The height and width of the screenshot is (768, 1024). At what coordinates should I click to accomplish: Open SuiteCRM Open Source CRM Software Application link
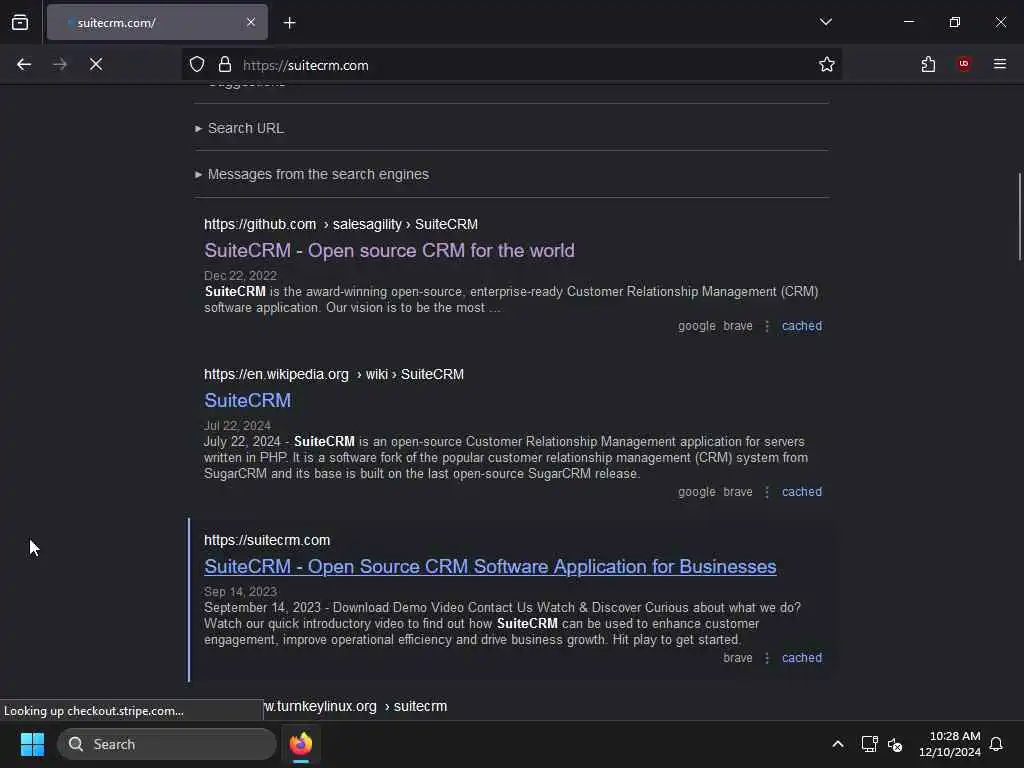point(490,567)
